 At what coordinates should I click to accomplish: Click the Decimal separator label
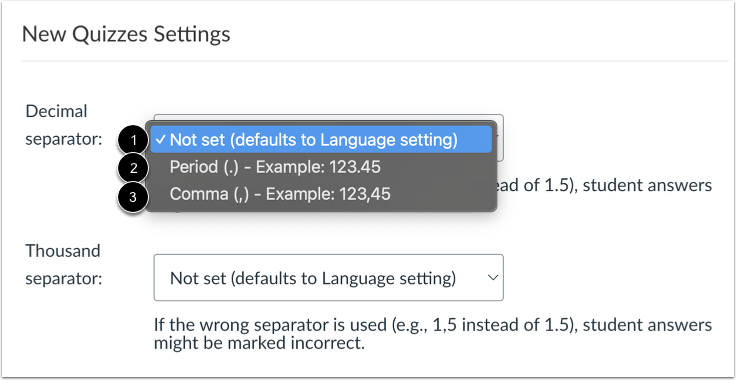(63, 125)
